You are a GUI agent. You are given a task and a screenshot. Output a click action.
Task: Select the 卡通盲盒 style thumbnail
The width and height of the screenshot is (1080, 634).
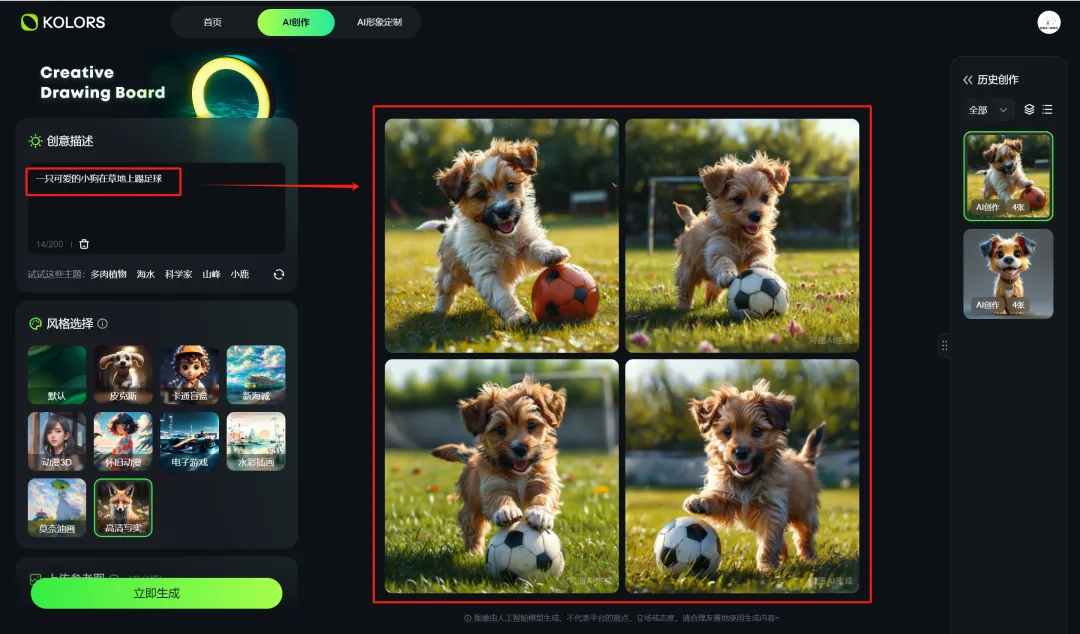click(x=189, y=374)
